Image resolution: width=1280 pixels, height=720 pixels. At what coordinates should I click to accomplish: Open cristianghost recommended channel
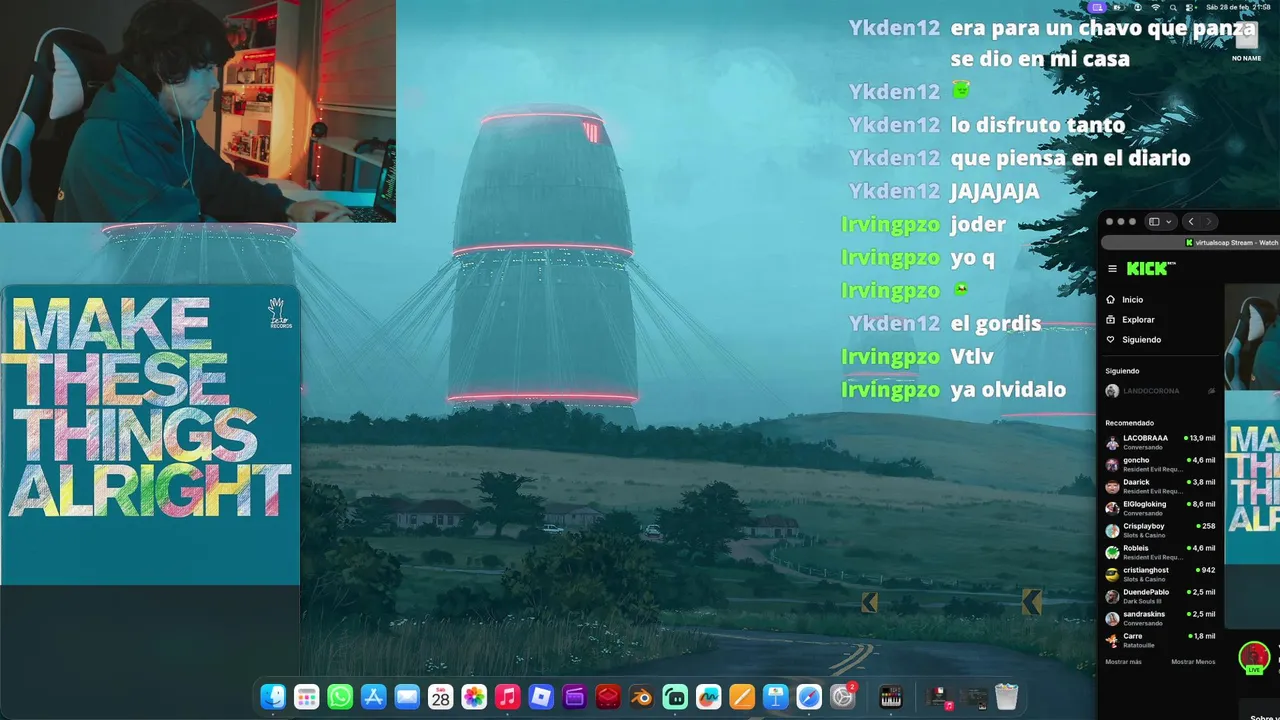(x=1160, y=574)
